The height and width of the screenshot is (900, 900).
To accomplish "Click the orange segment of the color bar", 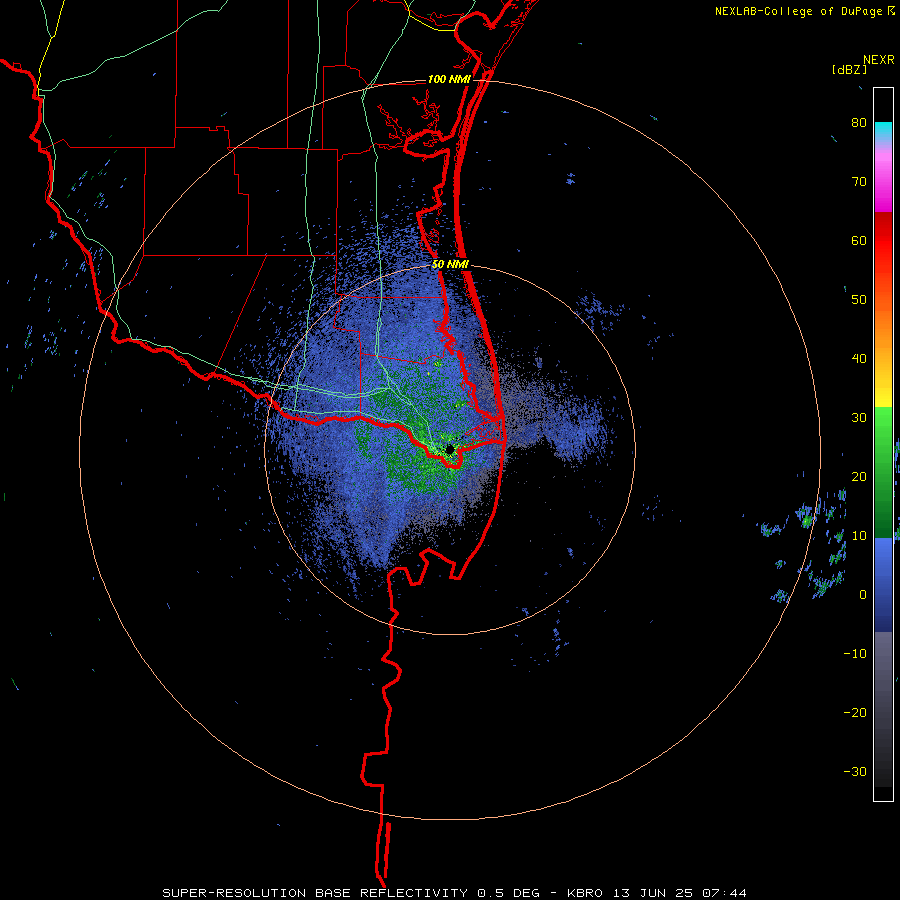I will pyautogui.click(x=883, y=327).
